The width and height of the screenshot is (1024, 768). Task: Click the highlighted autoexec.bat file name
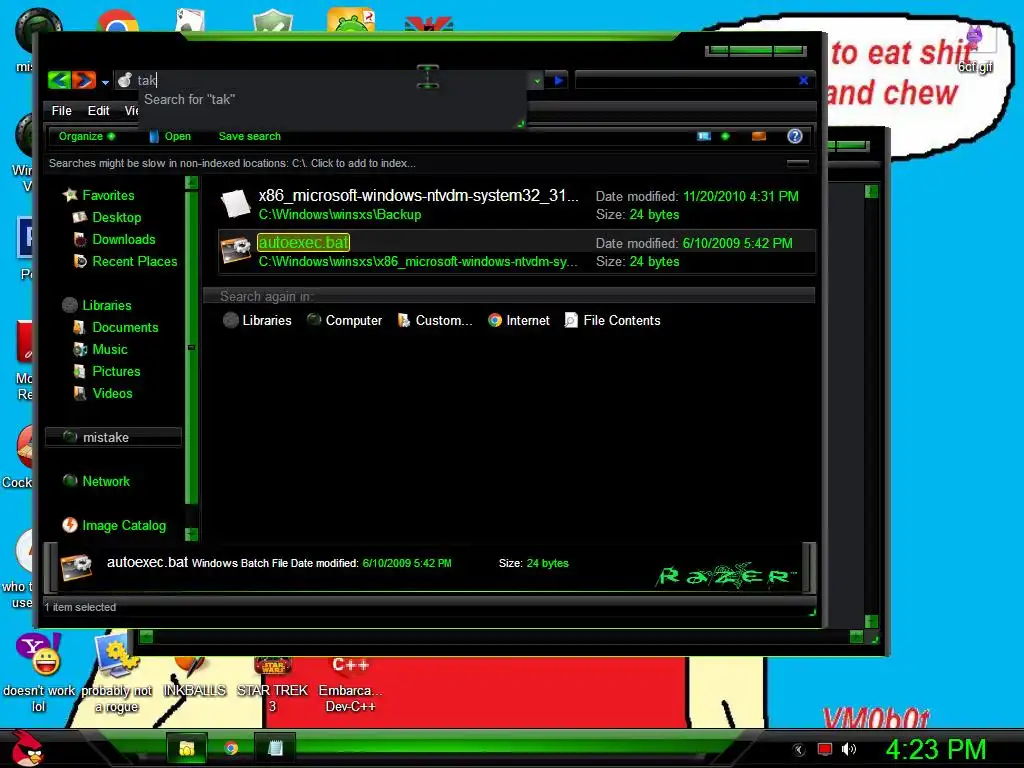pyautogui.click(x=304, y=242)
